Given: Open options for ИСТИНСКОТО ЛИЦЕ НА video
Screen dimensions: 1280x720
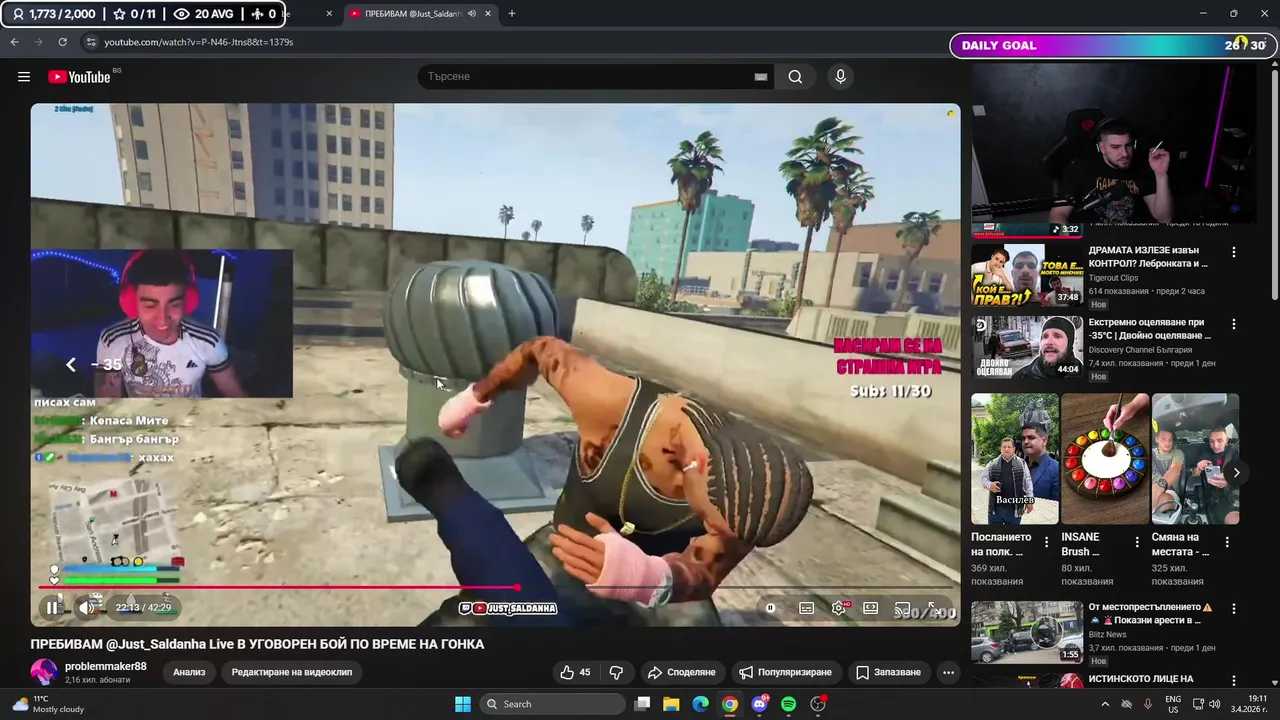Looking at the screenshot, I should (1234, 681).
